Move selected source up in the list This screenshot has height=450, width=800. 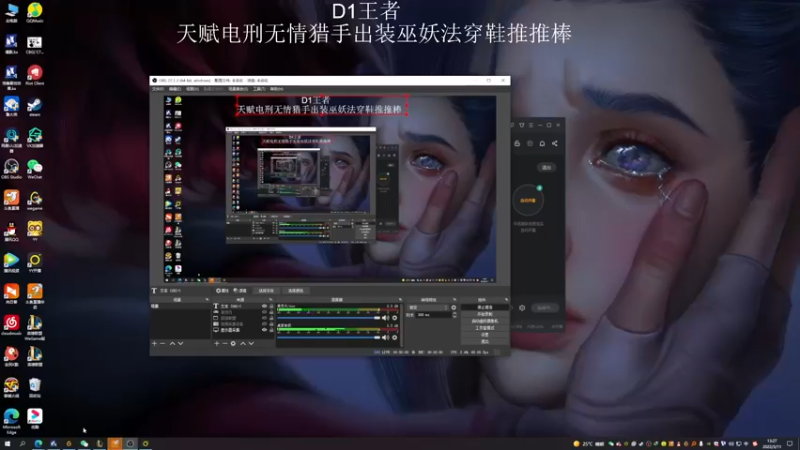tap(242, 343)
